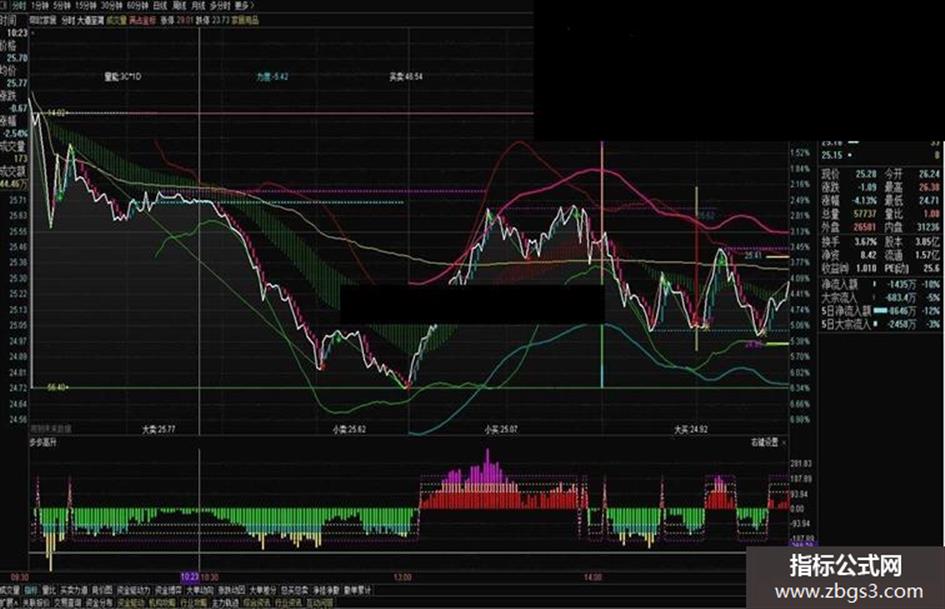Click the 5日大宗流入 row
This screenshot has height=609, width=945.
click(x=881, y=324)
